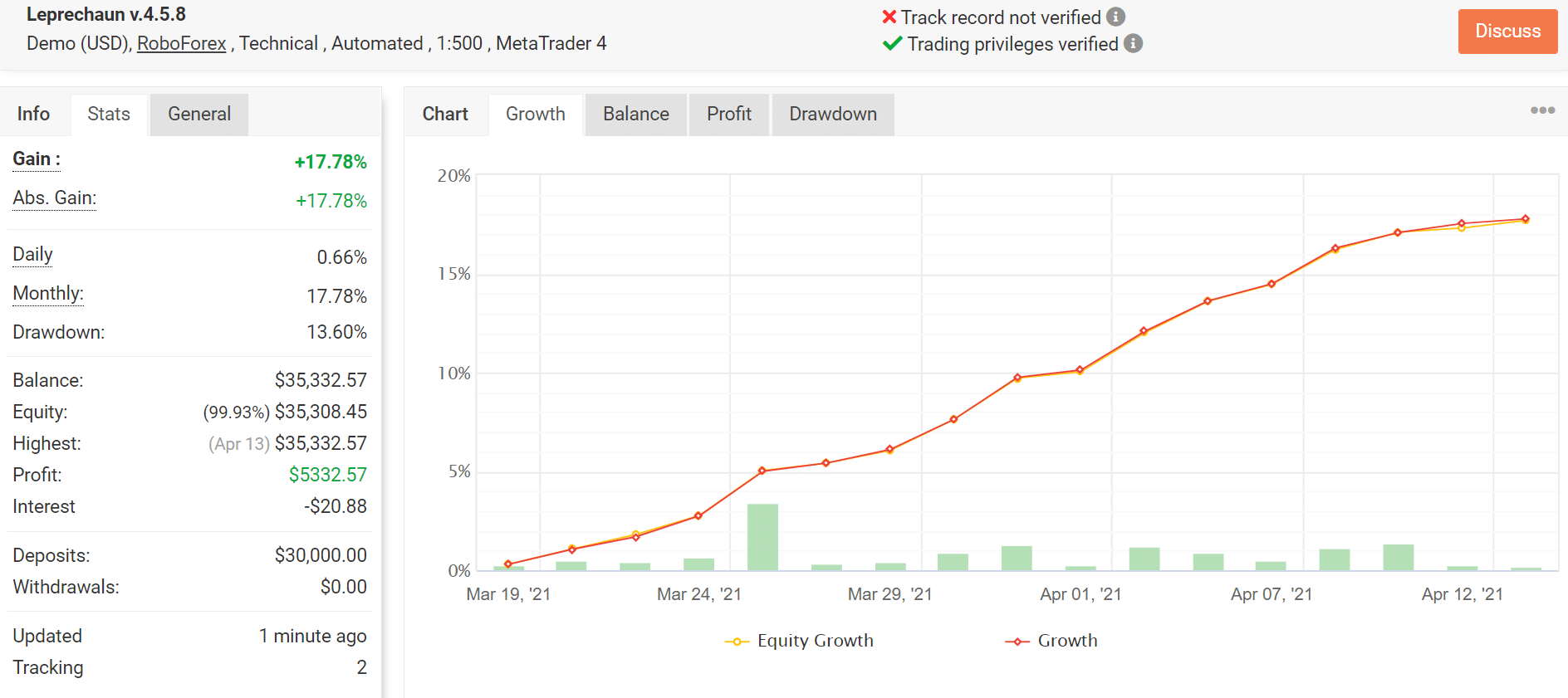Screen dimensions: 1568x698
Task: Click the Deposits value $30,000.00
Action: tap(321, 555)
